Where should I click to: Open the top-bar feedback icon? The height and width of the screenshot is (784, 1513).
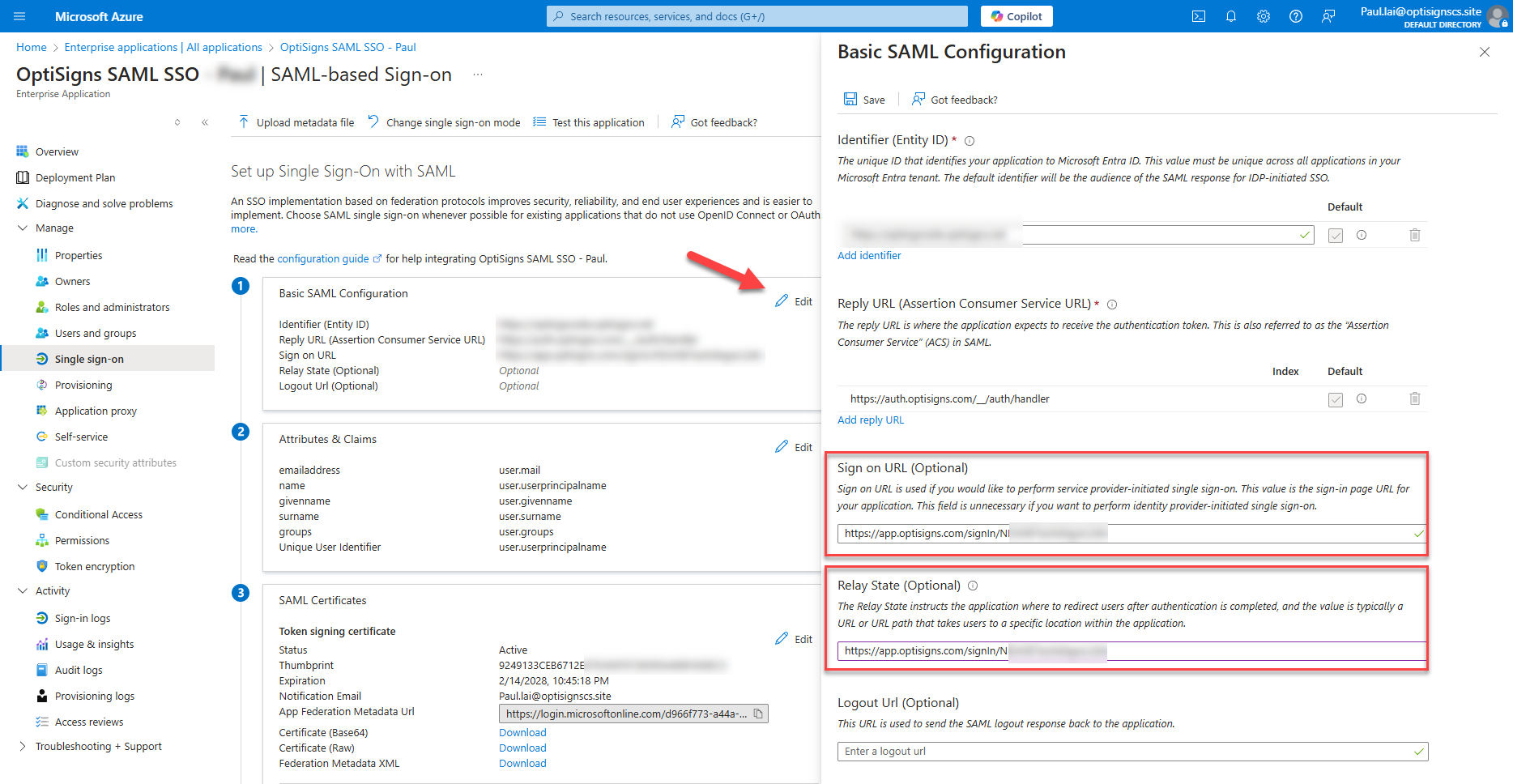1328,16
